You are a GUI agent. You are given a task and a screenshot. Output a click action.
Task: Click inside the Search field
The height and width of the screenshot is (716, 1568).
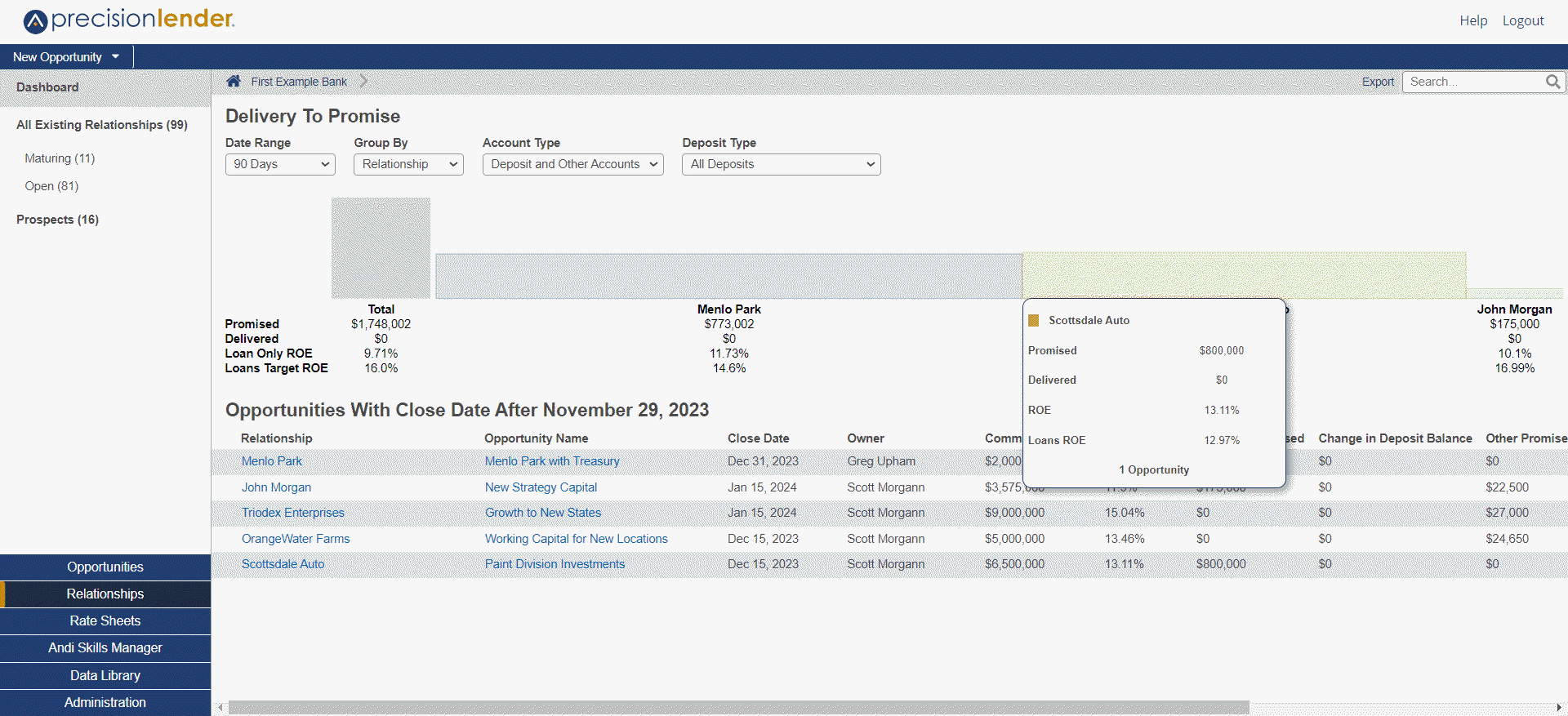1473,82
